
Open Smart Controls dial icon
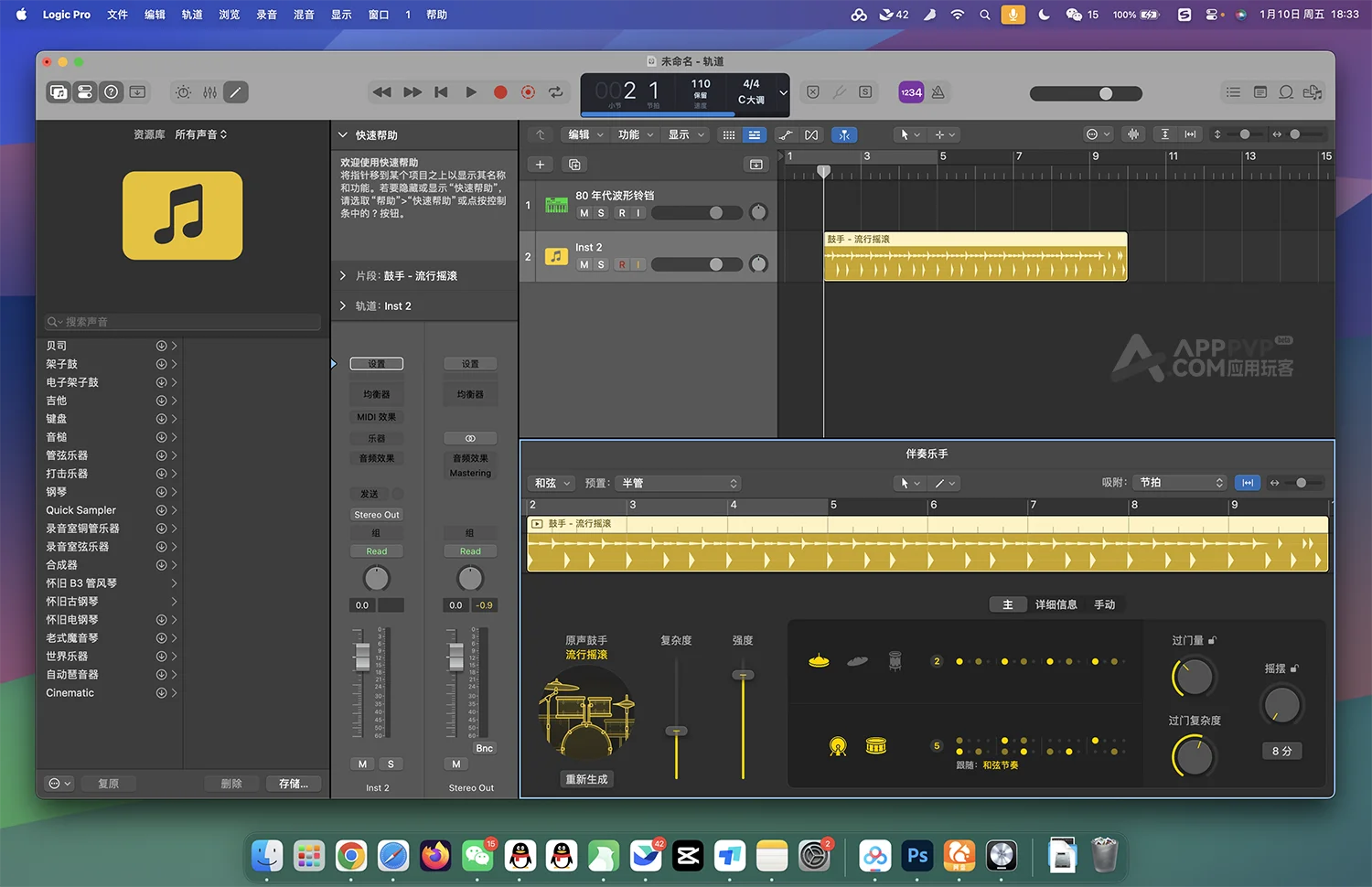point(184,92)
